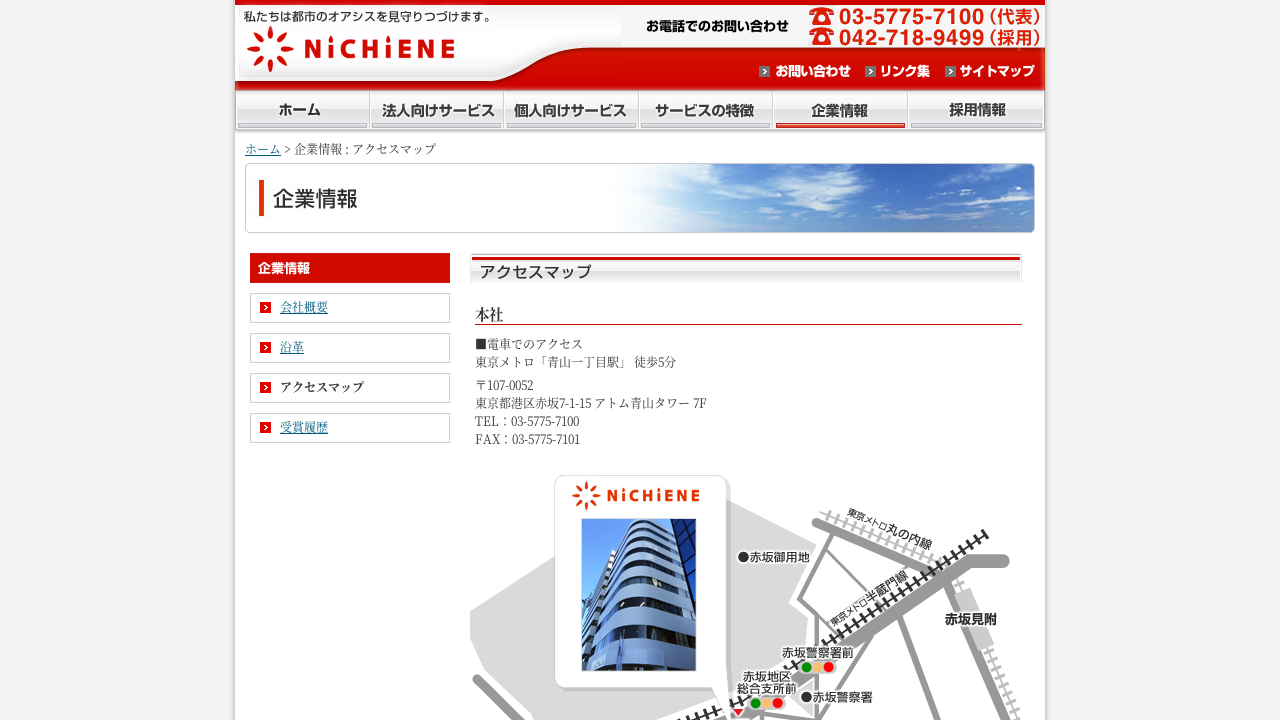Open the 個人向けサービス navigation tab
Image resolution: width=1280 pixels, height=720 pixels.
coord(571,111)
